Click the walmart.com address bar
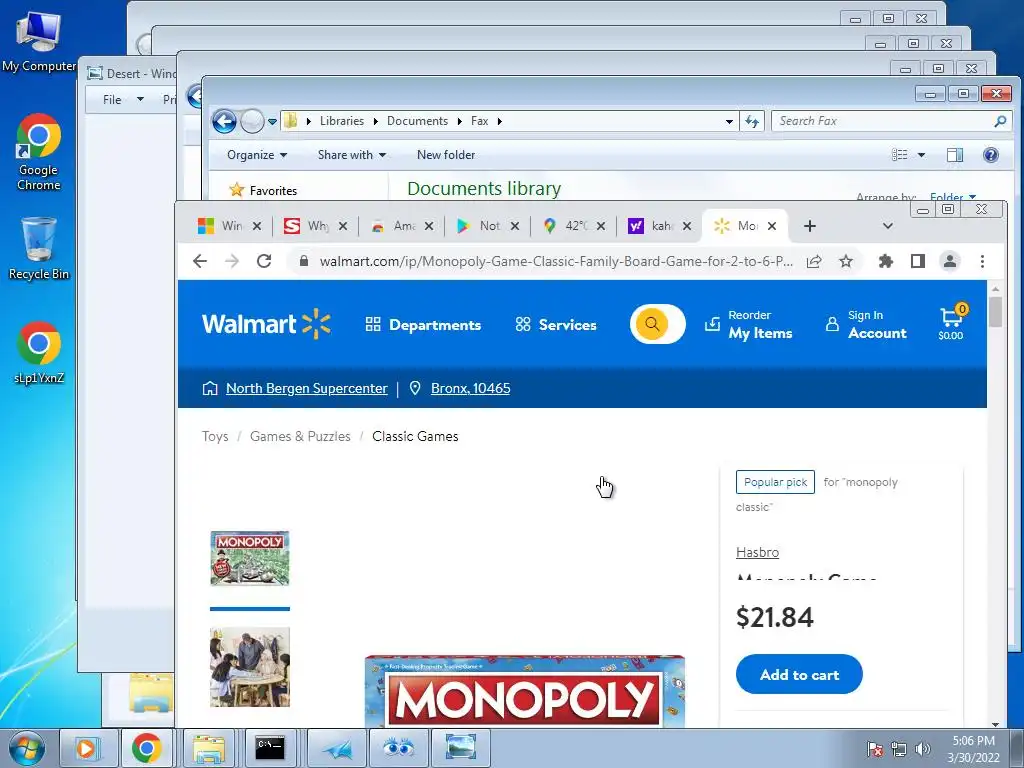 555,261
